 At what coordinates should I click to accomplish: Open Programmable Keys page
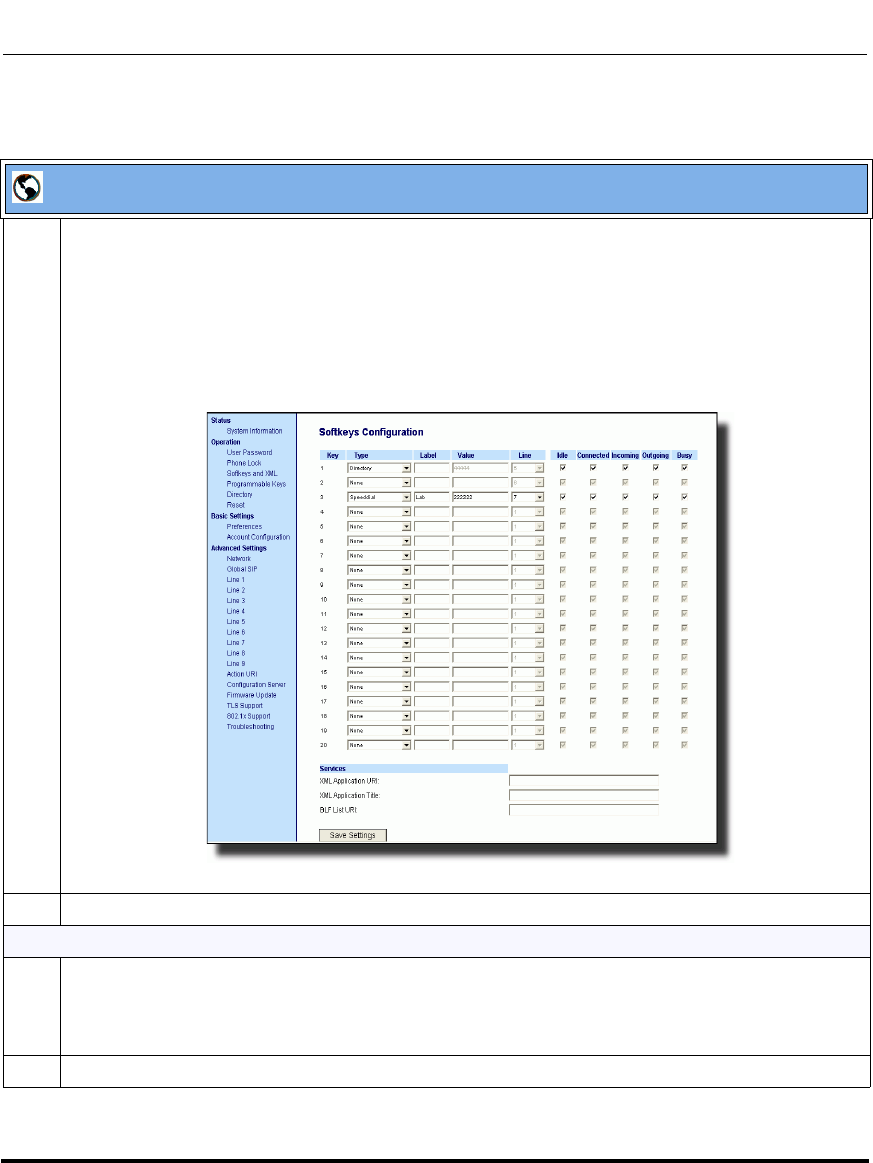[x=256, y=484]
